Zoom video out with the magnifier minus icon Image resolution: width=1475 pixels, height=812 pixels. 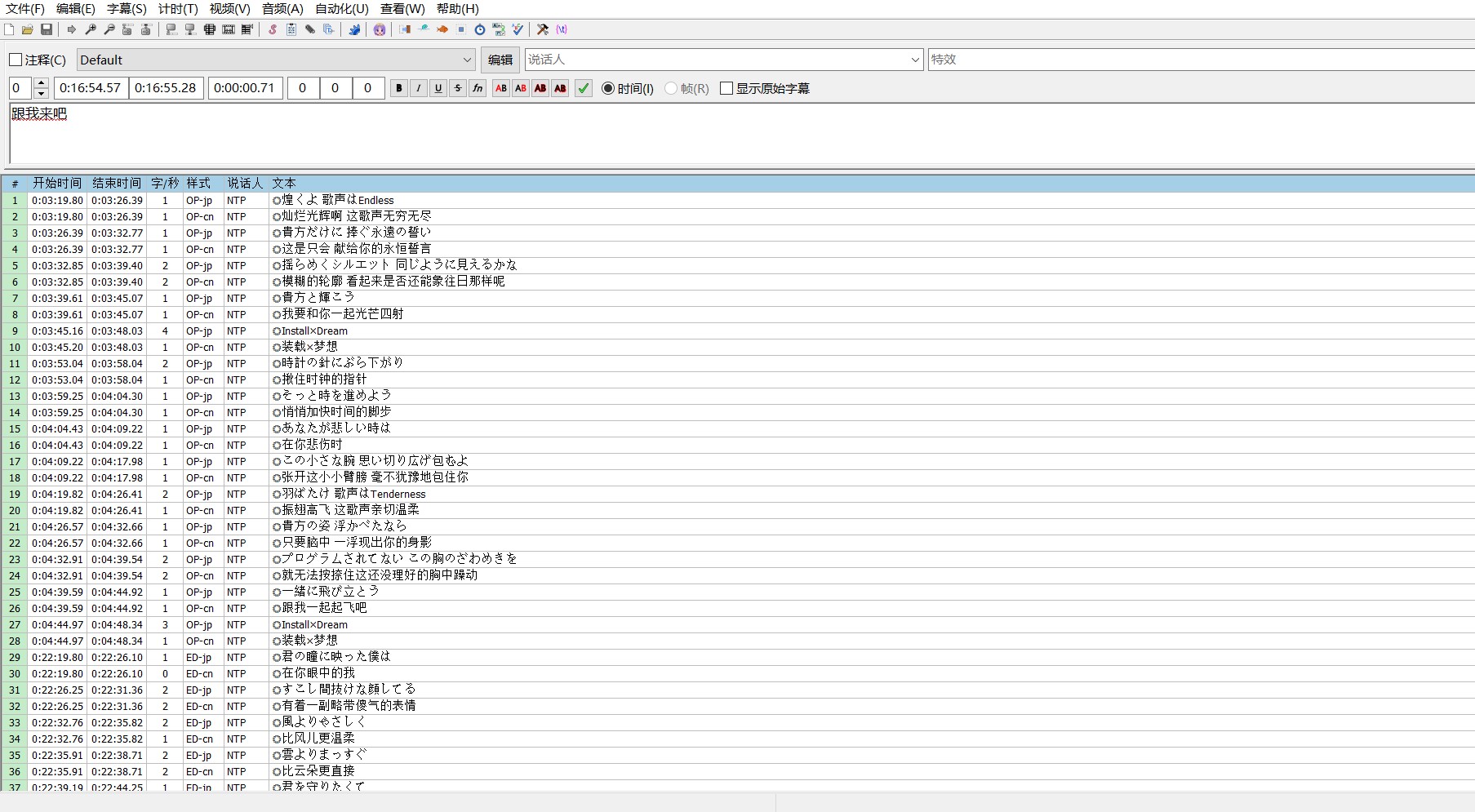[109, 29]
